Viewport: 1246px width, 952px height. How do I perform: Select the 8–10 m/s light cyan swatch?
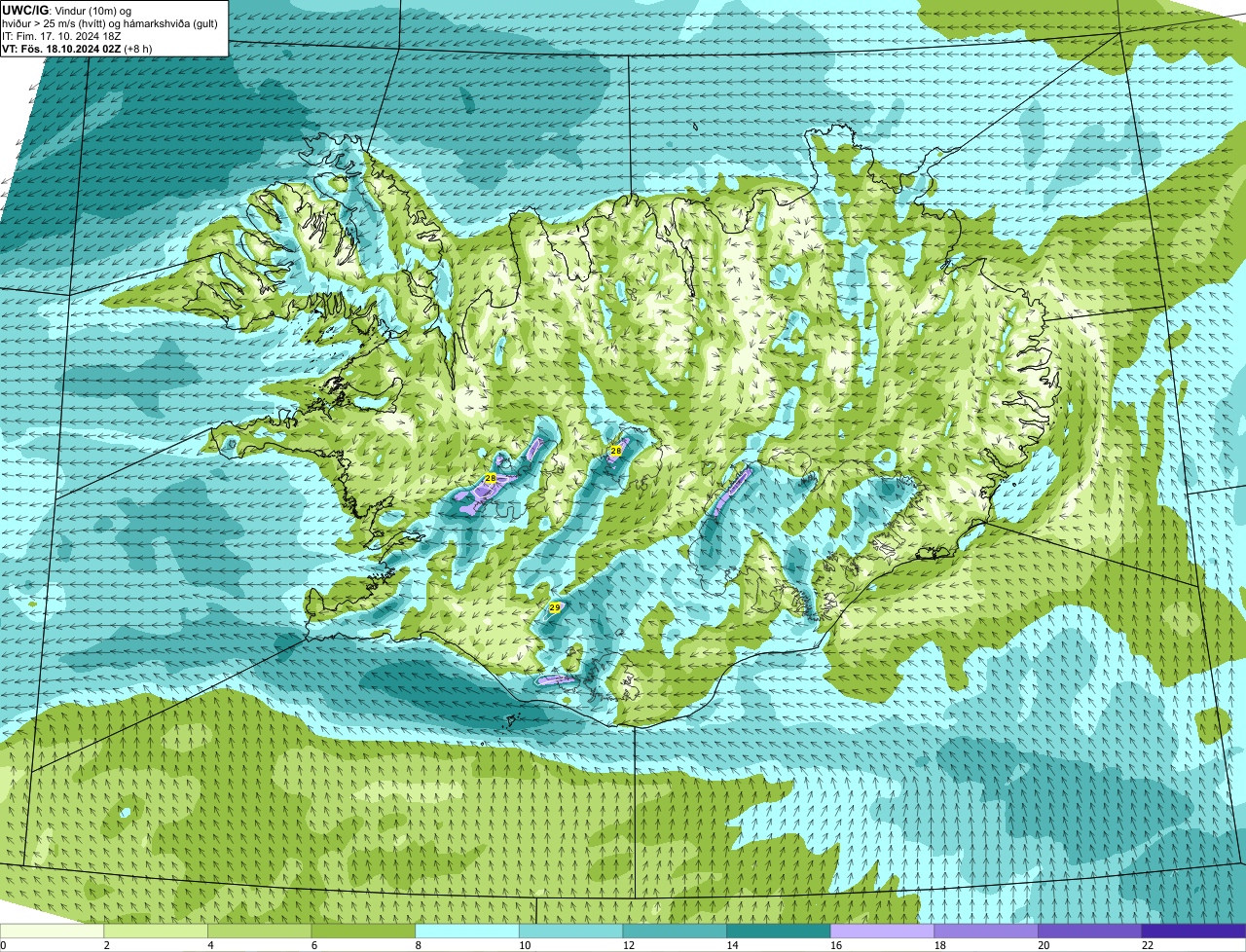tap(467, 931)
